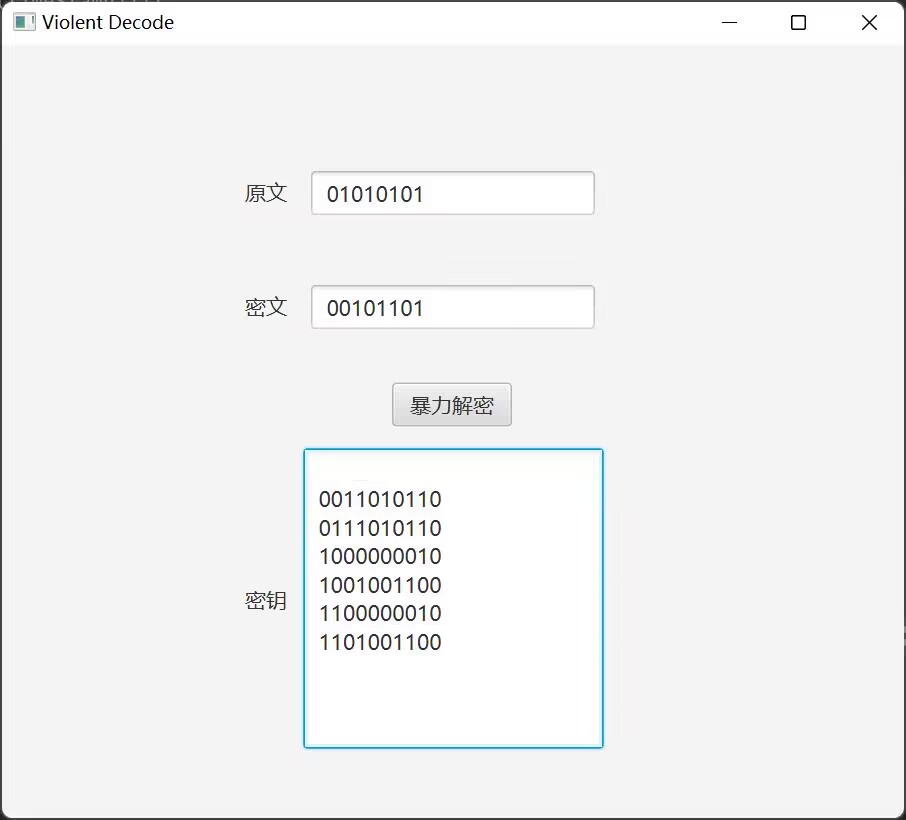Screen dimensions: 906x820
Task: Focus the 原文 input containing 01010101
Action: (x=452, y=194)
